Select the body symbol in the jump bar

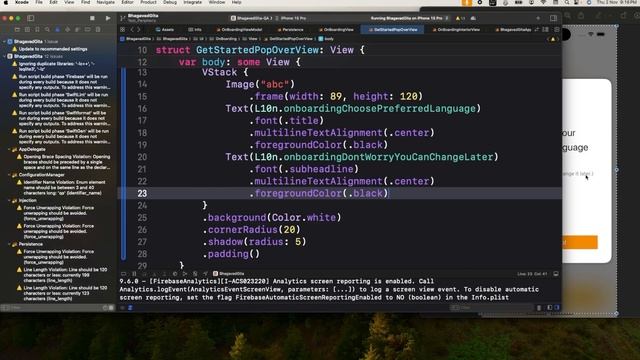(x=326, y=39)
